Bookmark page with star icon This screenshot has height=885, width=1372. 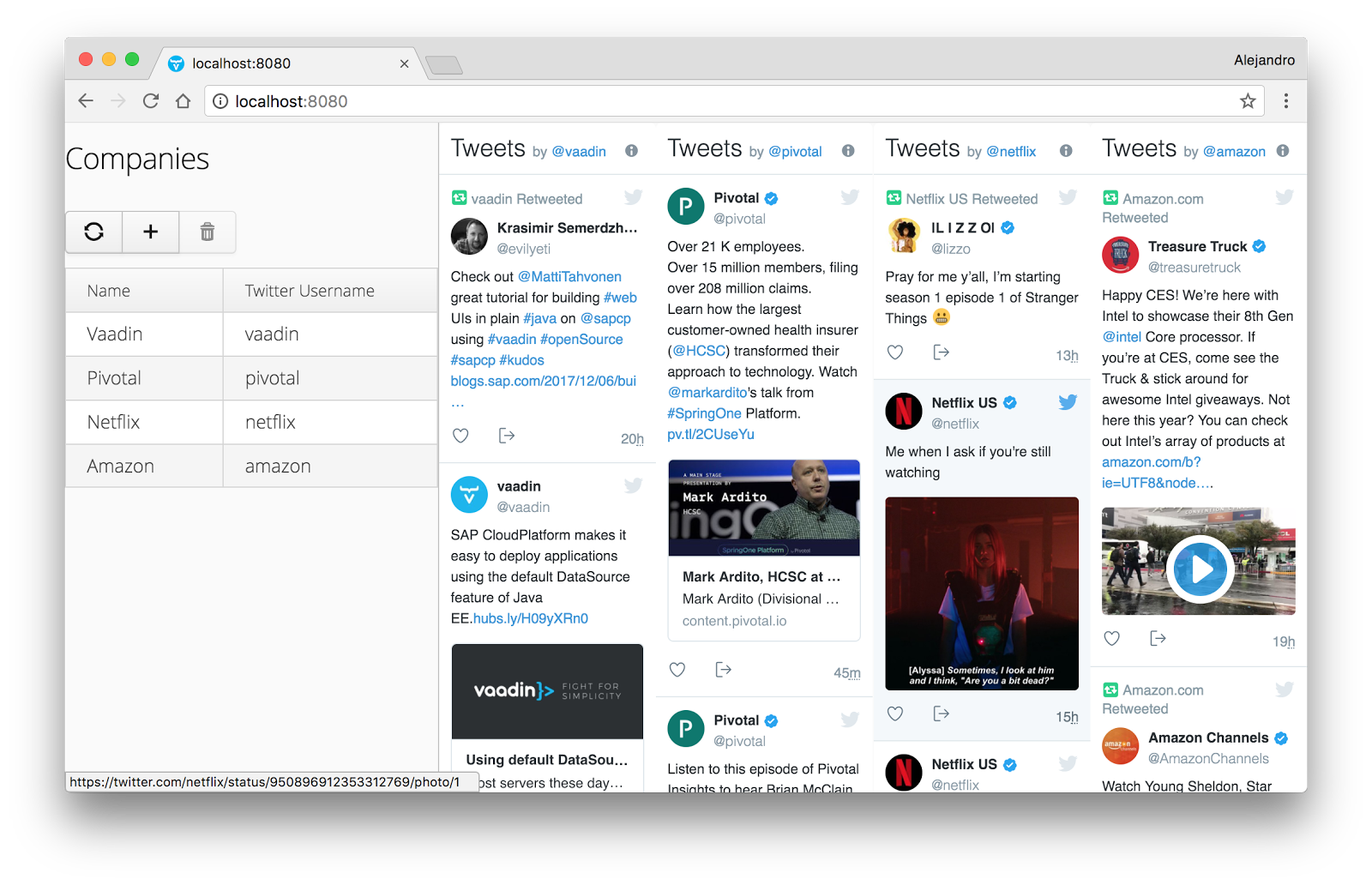1248,101
